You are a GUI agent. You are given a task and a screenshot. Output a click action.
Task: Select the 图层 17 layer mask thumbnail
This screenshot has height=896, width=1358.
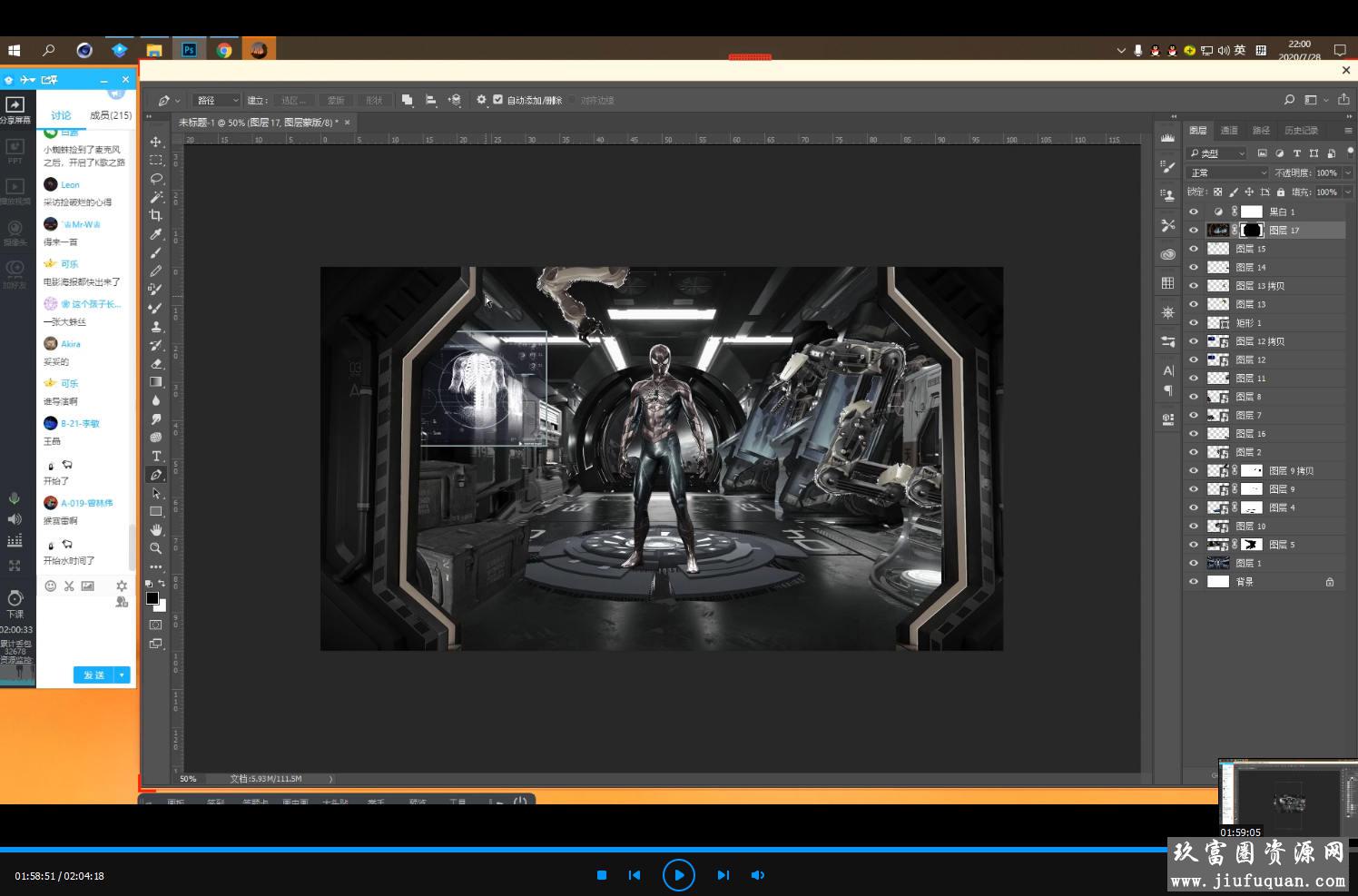pos(1252,231)
